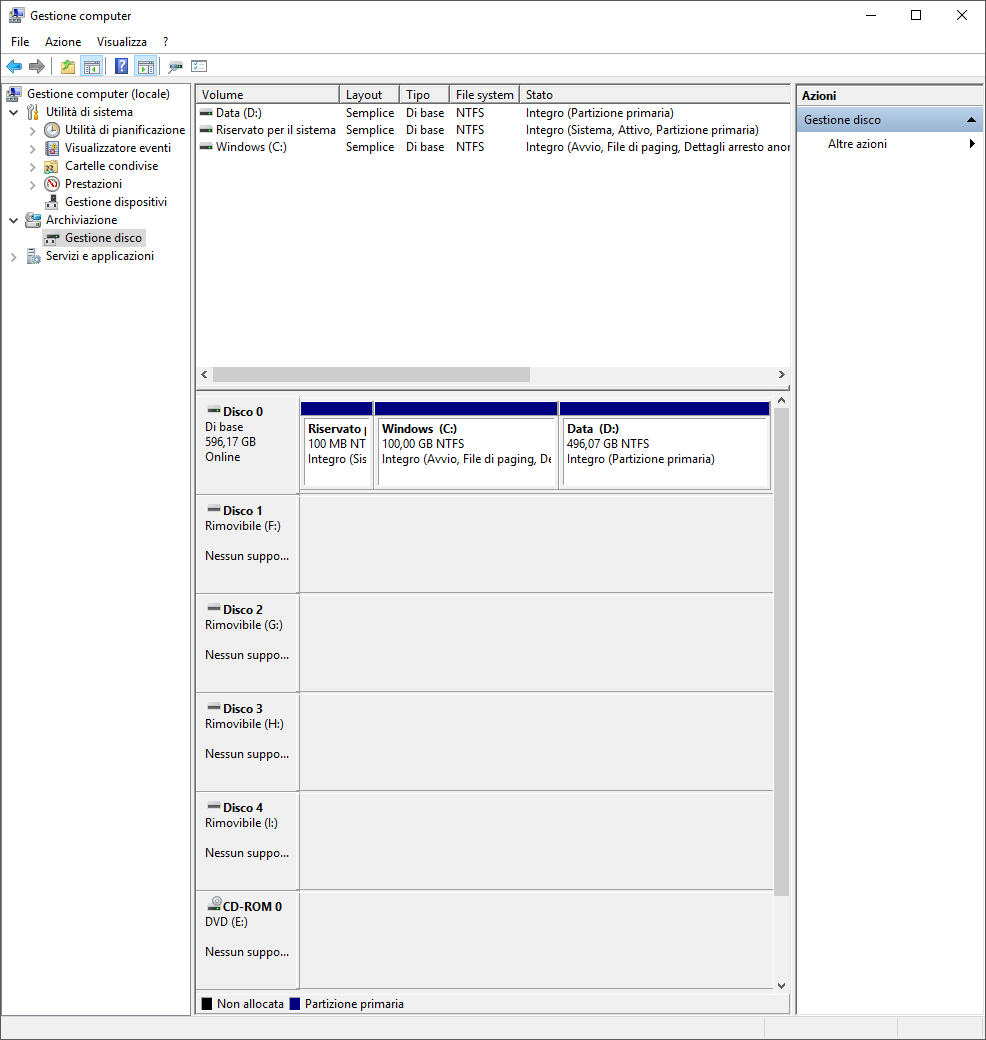Sort volumes by File system column header
This screenshot has height=1040, width=986.
484,95
